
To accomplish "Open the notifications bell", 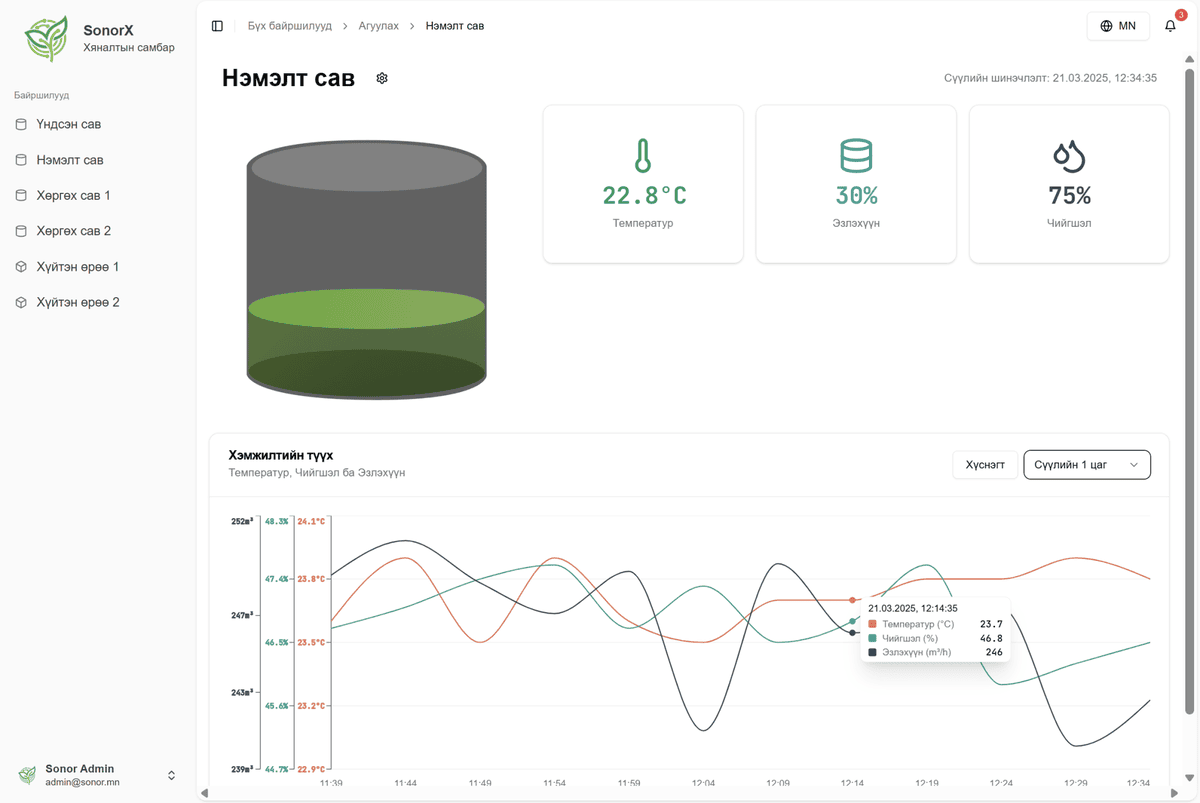I will [x=1170, y=26].
